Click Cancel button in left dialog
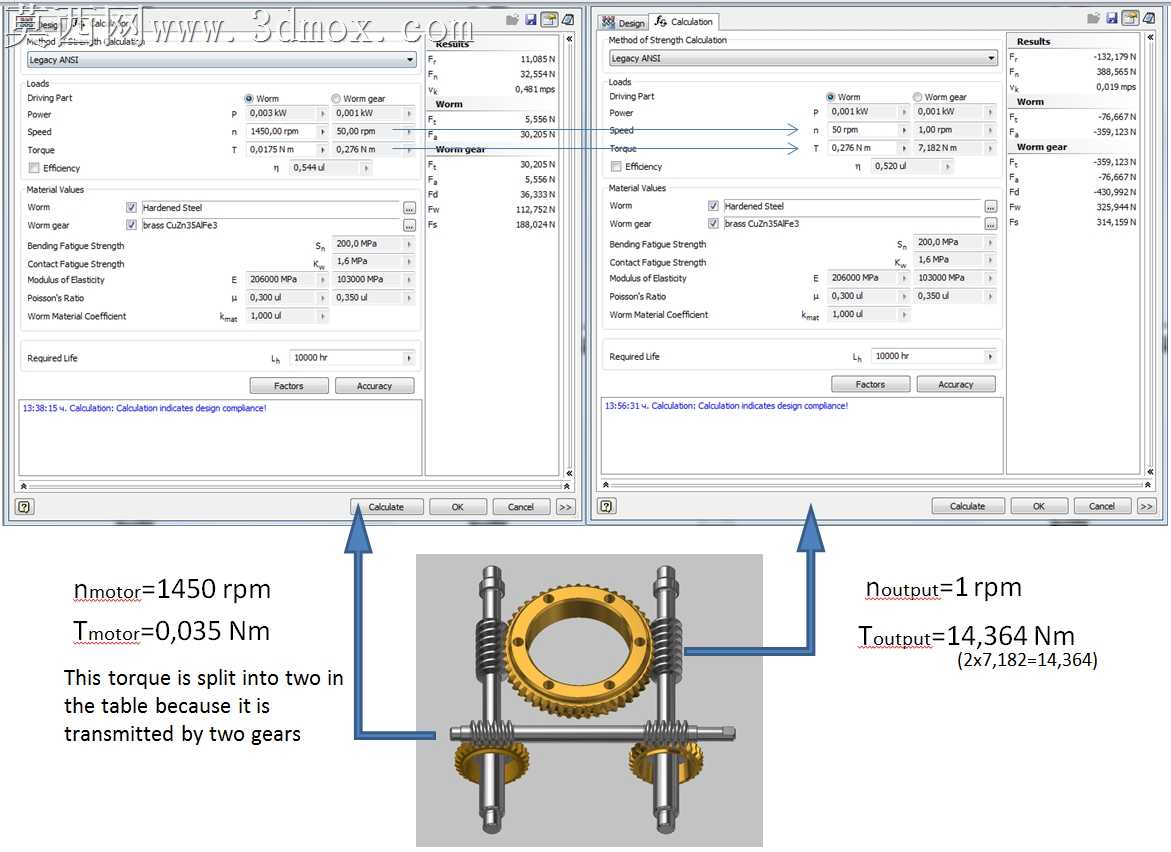This screenshot has width=1171, height=852. [521, 507]
